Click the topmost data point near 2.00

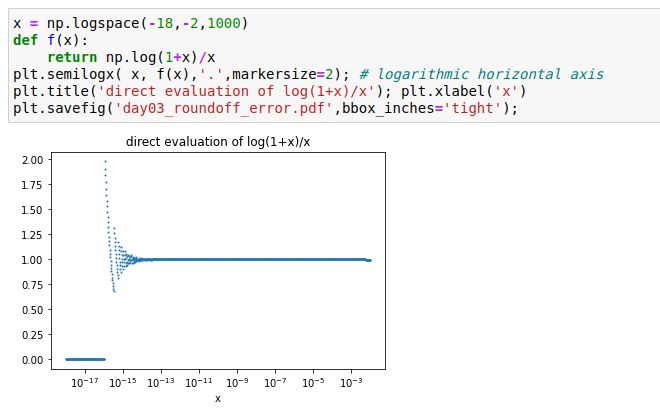[105, 161]
